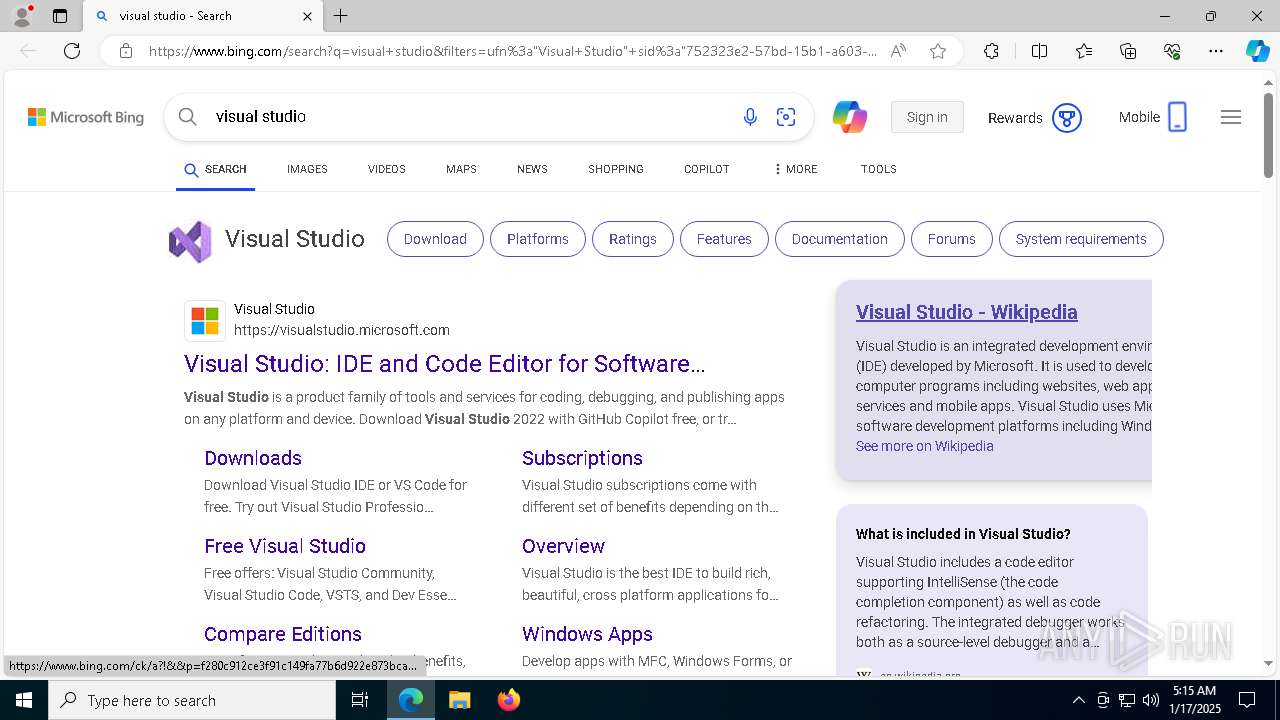Click See more on Wikipedia

pos(925,446)
